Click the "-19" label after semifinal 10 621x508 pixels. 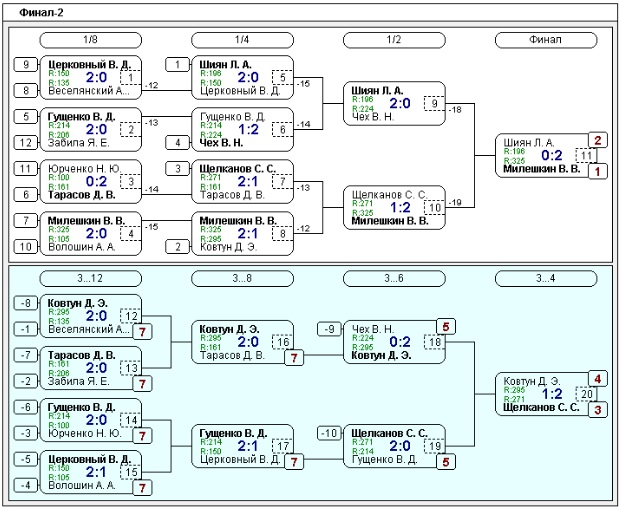point(455,203)
